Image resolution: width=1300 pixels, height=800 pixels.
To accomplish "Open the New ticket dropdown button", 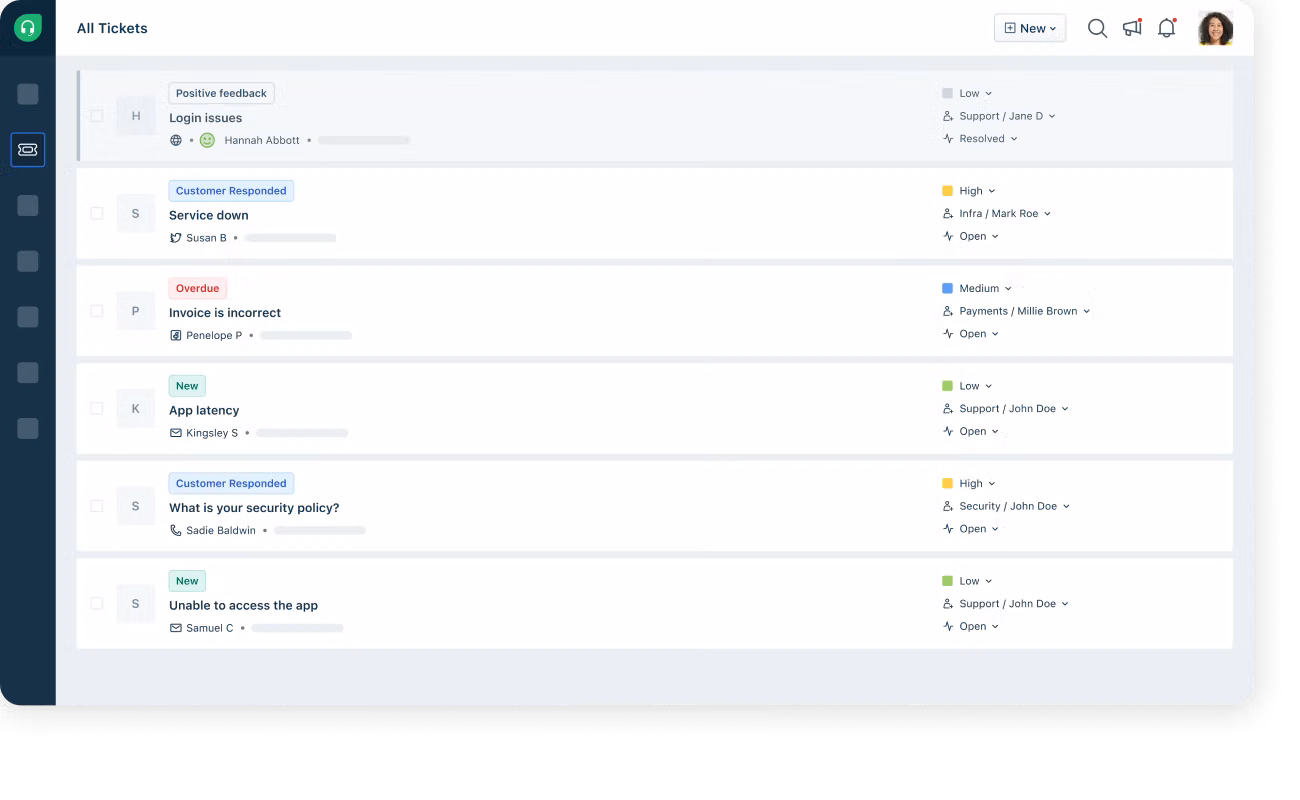I will tap(1029, 29).
